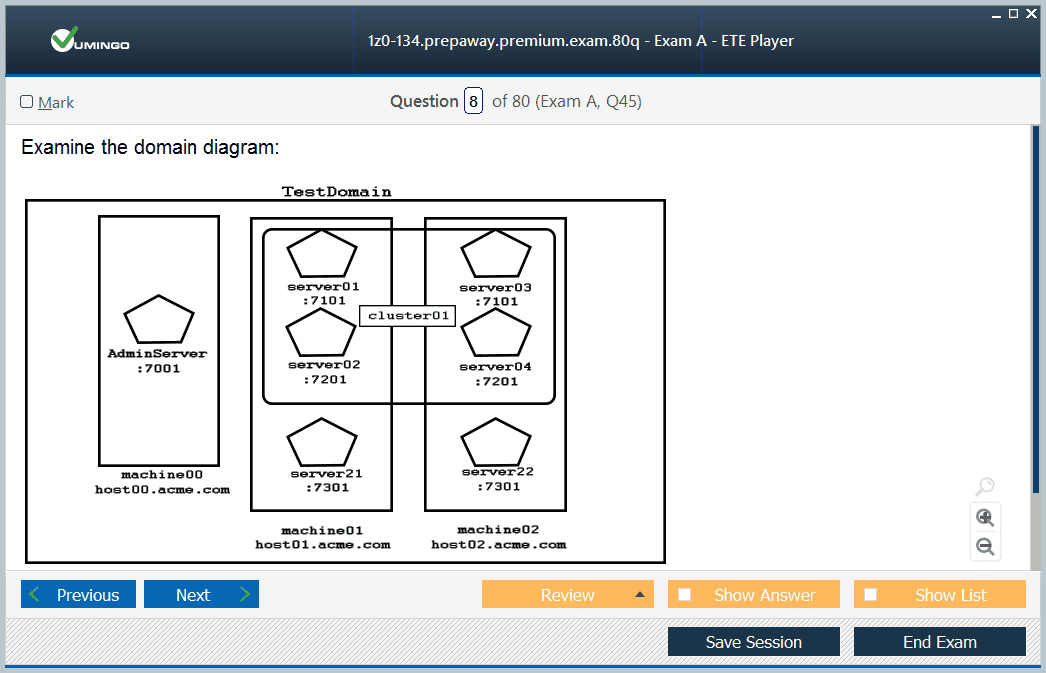The image size is (1046, 673).
Task: Click the machine02 label
Action: (x=498, y=530)
